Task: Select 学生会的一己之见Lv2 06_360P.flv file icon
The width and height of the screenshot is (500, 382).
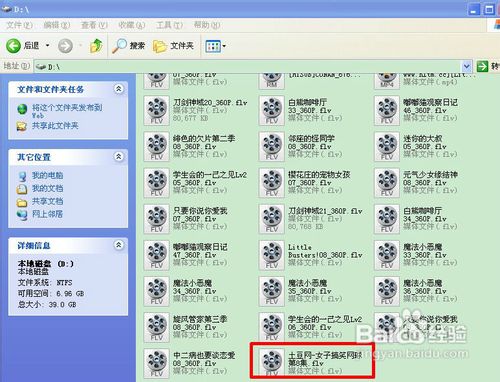Action: 272,327
